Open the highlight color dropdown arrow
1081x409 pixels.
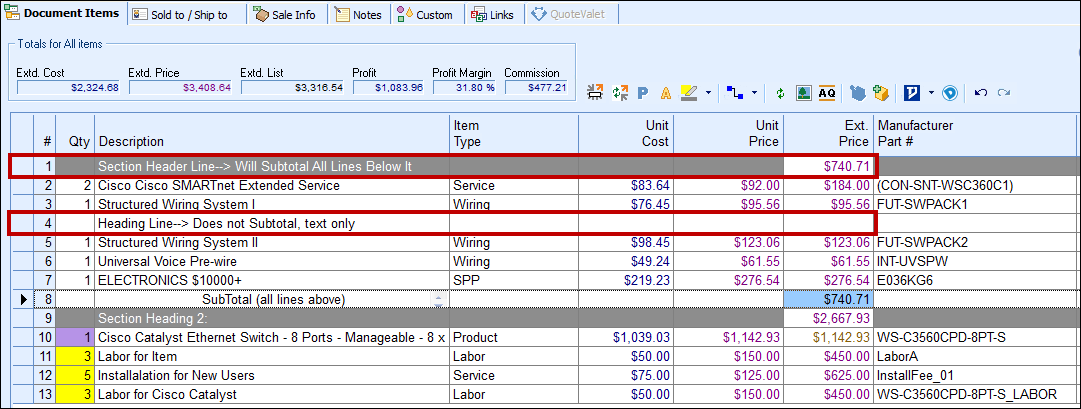(708, 93)
